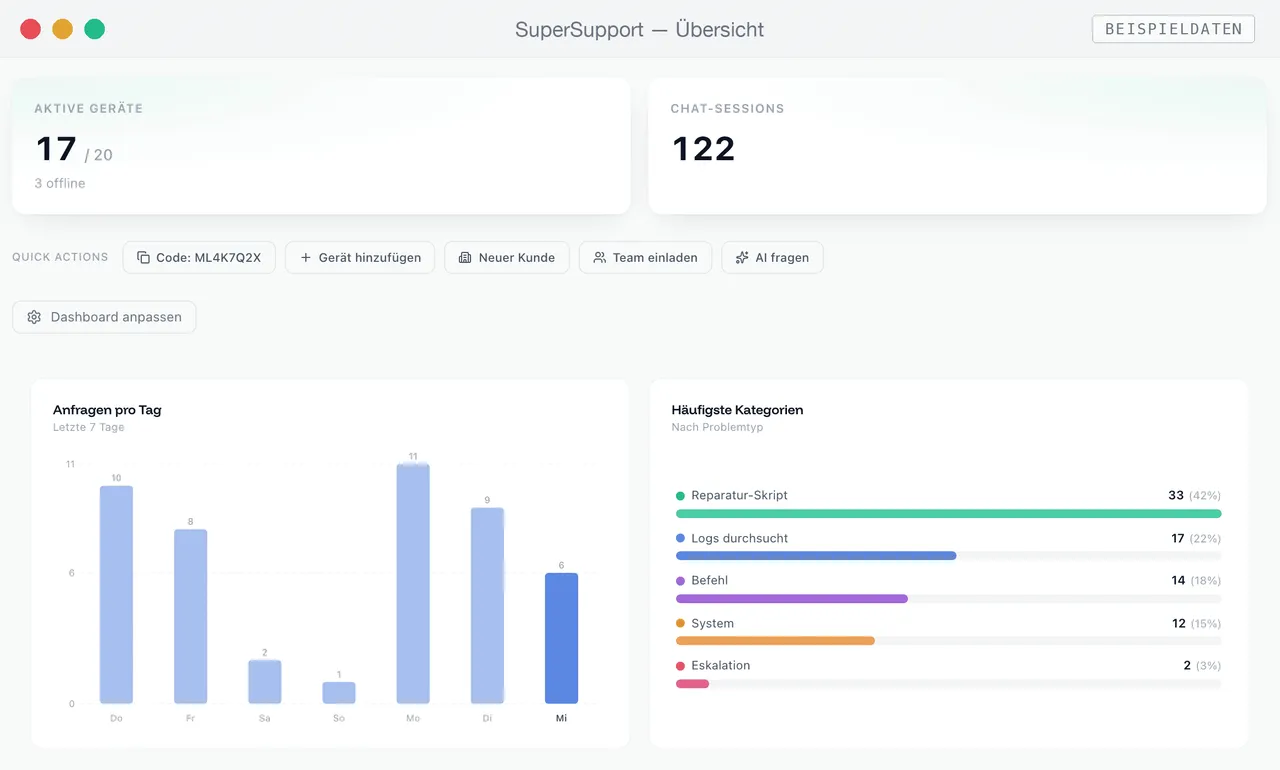This screenshot has height=770, width=1280.
Task: Select the Do bar in the chart
Action: tap(116, 595)
